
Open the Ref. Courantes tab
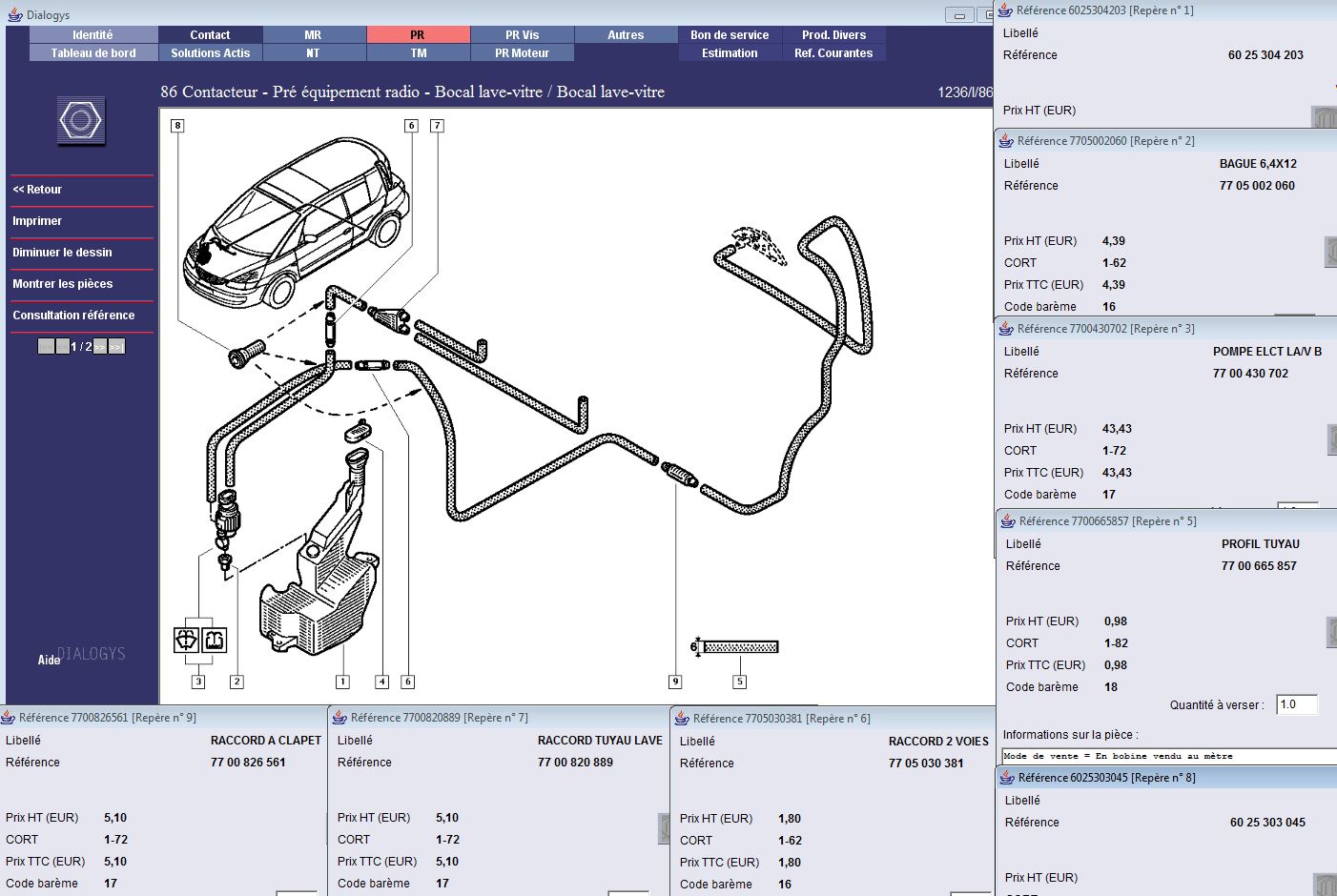coord(833,53)
